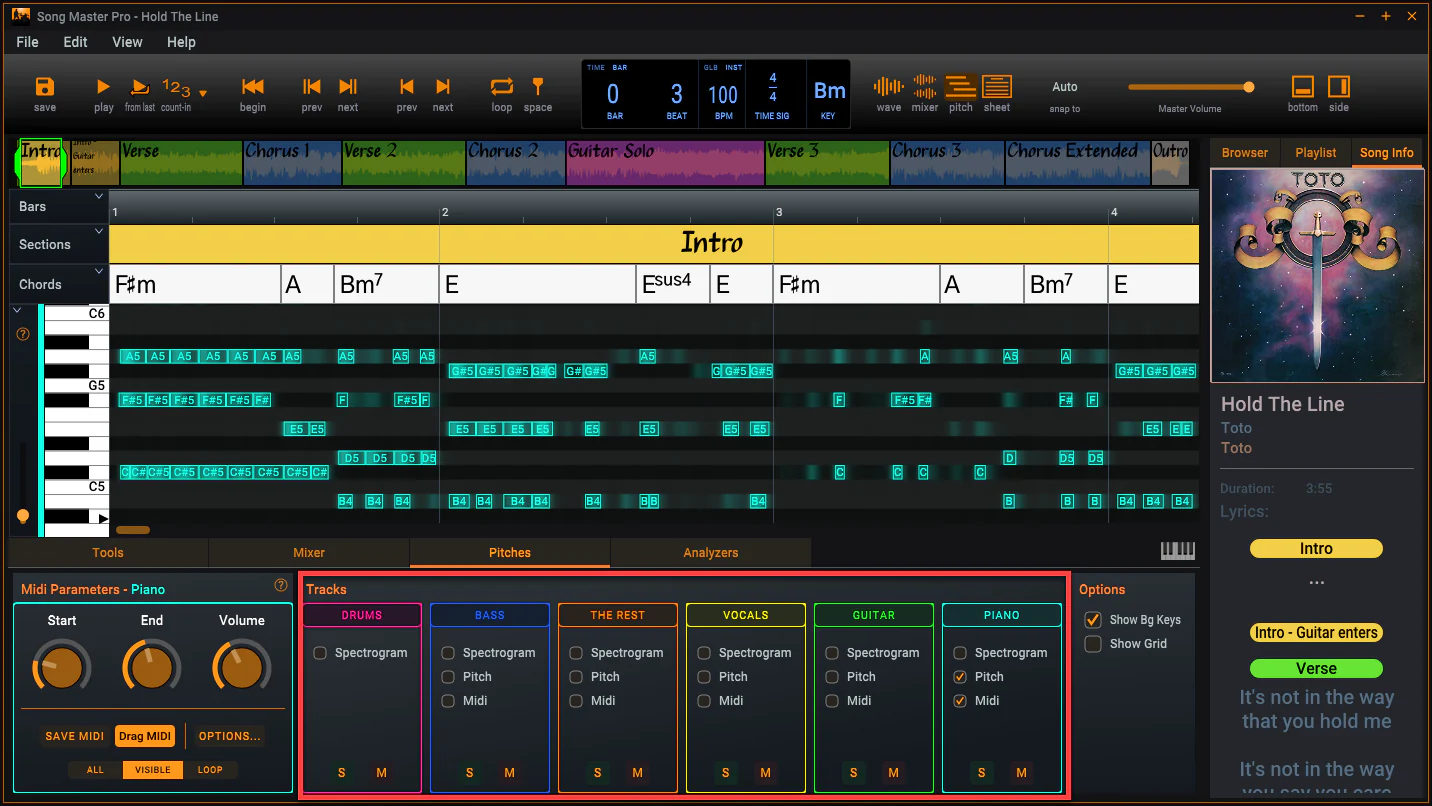Image resolution: width=1432 pixels, height=806 pixels.
Task: Dock panel to bottom
Action: pos(1303,87)
